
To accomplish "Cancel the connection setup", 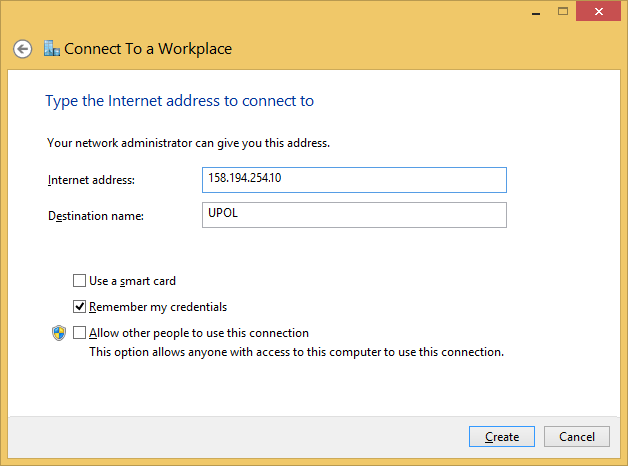I will 577,437.
